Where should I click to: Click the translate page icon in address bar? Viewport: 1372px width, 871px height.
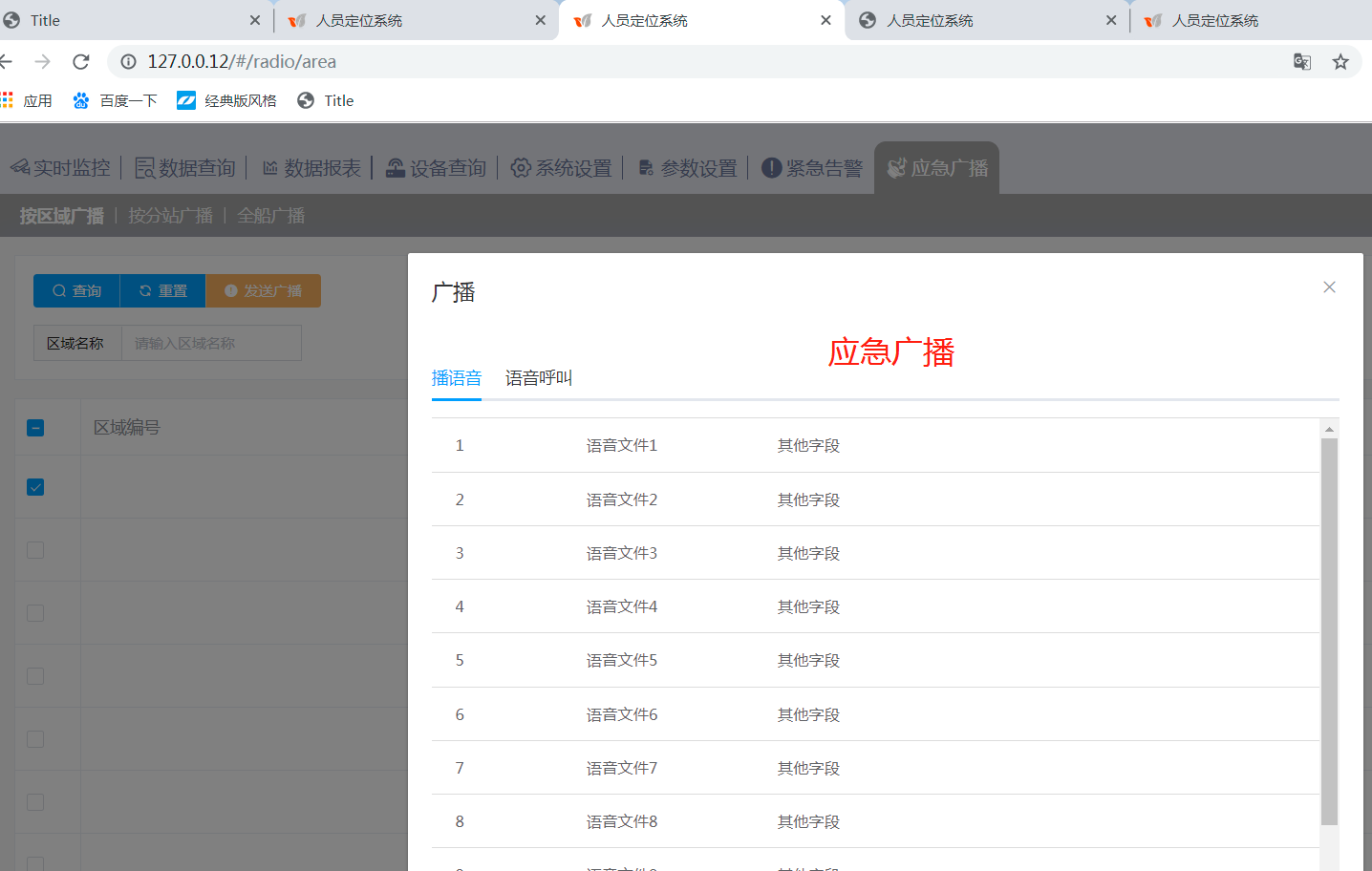click(1301, 62)
